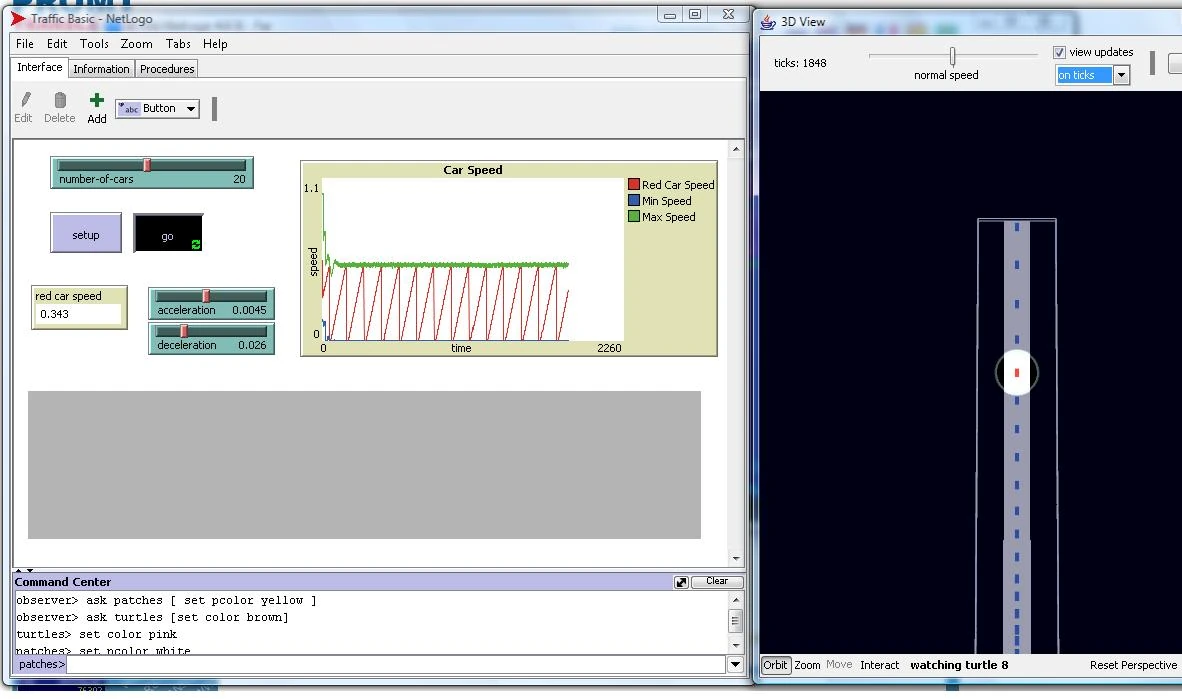Click the Edit pencil icon
Image resolution: width=1182 pixels, height=699 pixels.
click(x=24, y=100)
